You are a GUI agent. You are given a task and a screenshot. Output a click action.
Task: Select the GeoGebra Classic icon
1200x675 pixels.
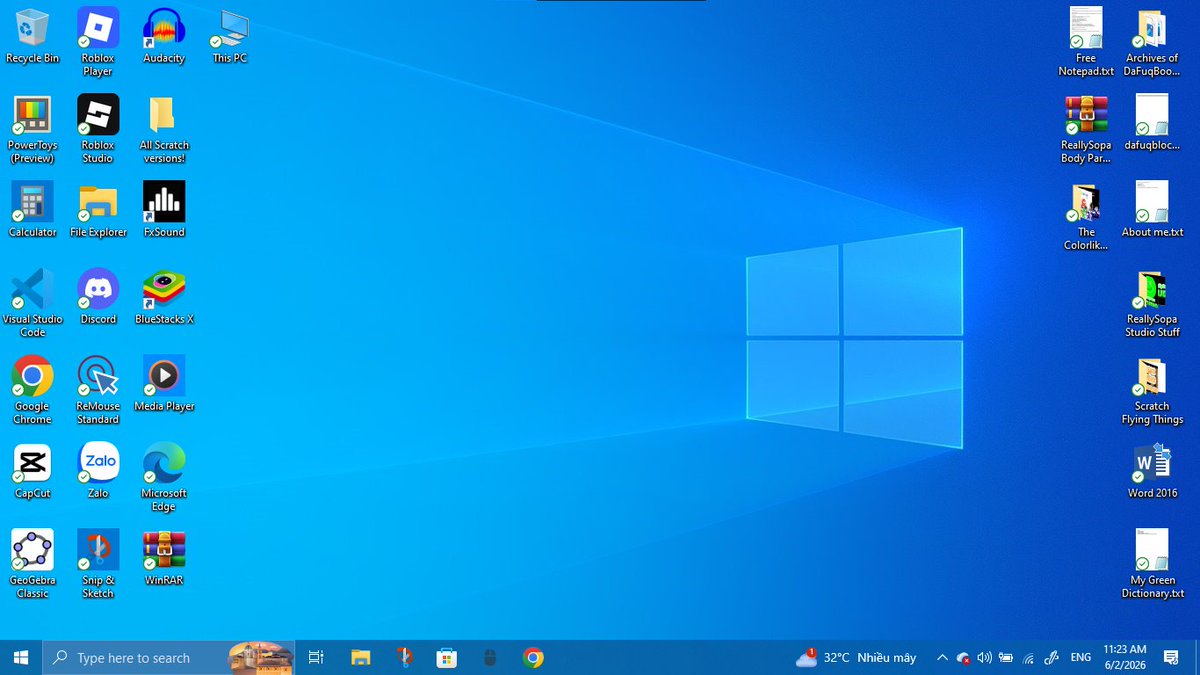32,564
